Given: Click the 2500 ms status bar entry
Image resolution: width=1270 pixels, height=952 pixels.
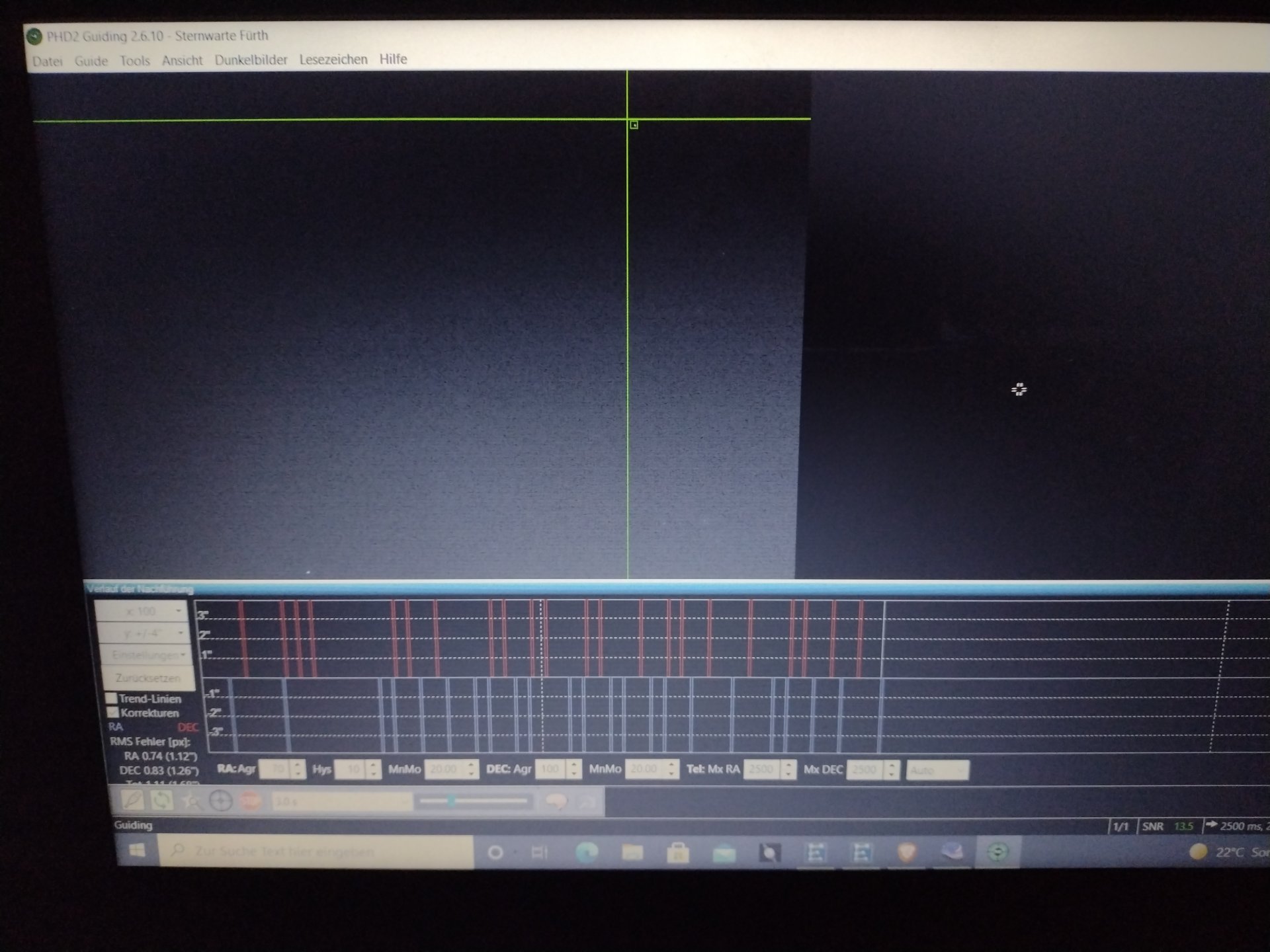Looking at the screenshot, I should click(1237, 826).
